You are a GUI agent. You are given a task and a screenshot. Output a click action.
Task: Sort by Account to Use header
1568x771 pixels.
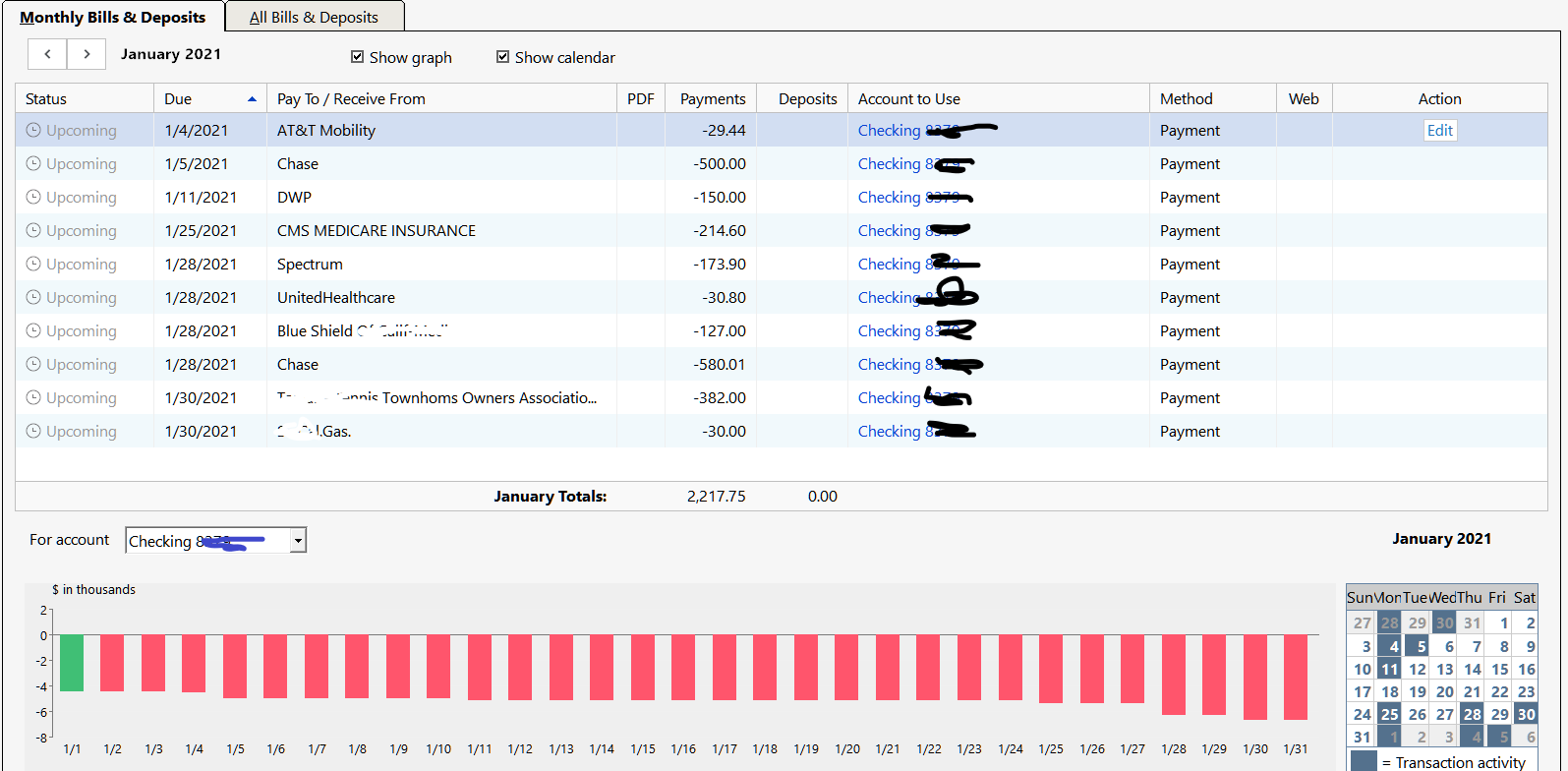pyautogui.click(x=999, y=98)
